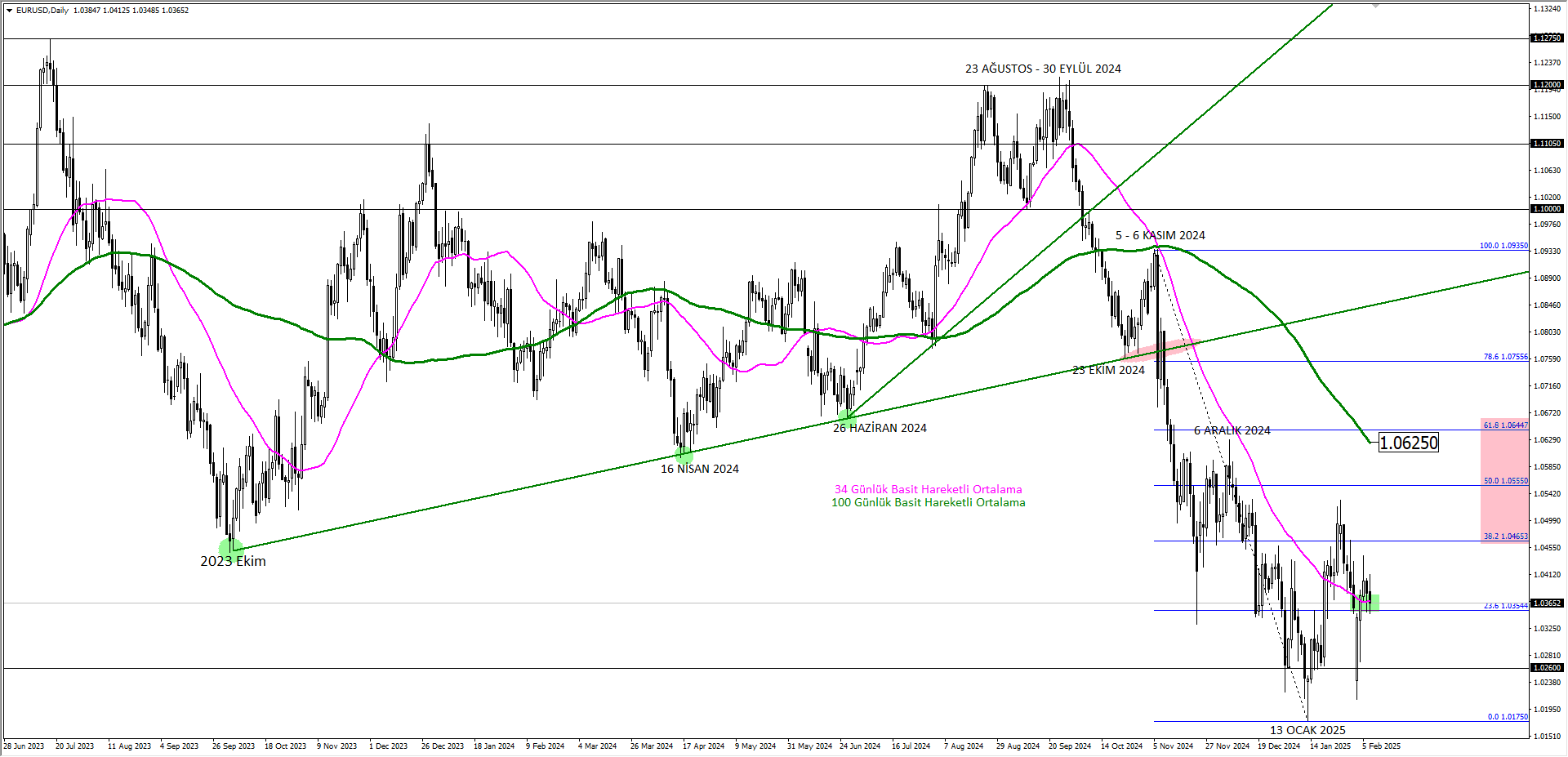Click the 1.13240 value on price scale

tap(1548, 8)
